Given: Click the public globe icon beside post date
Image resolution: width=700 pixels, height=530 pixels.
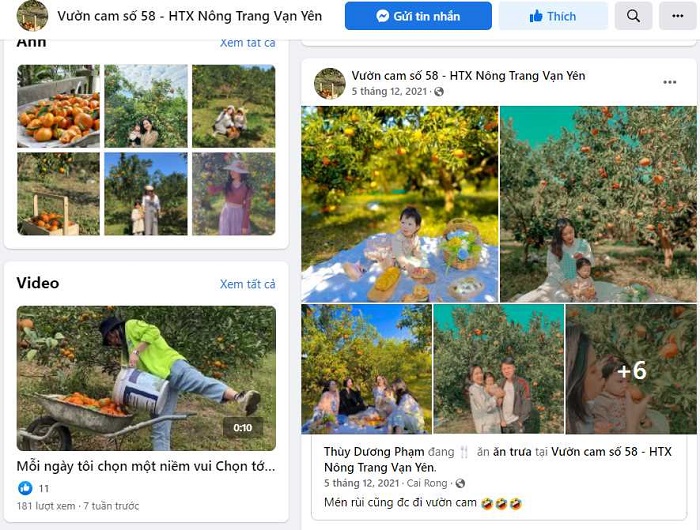Looking at the screenshot, I should pyautogui.click(x=439, y=92).
